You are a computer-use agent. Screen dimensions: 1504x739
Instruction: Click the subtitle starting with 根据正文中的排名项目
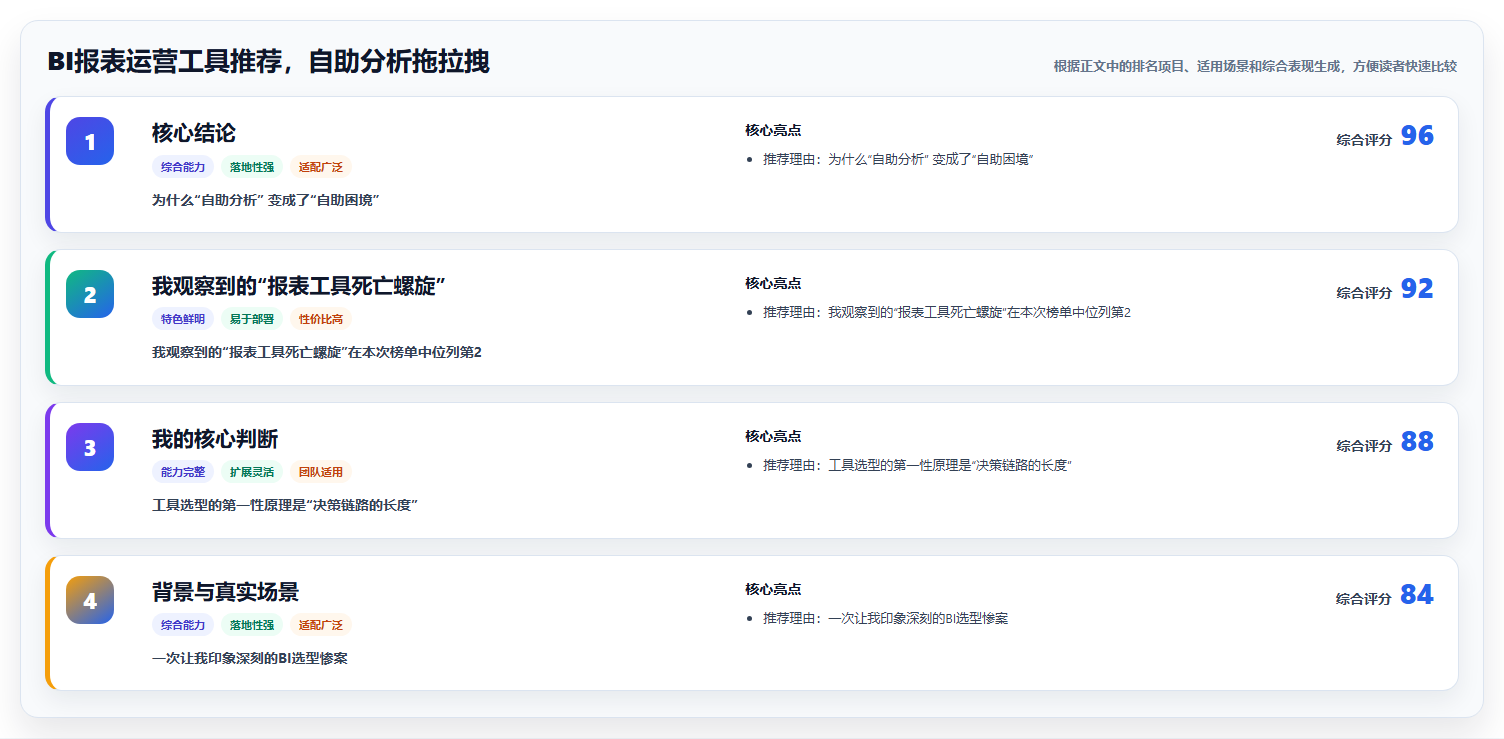tap(1255, 66)
